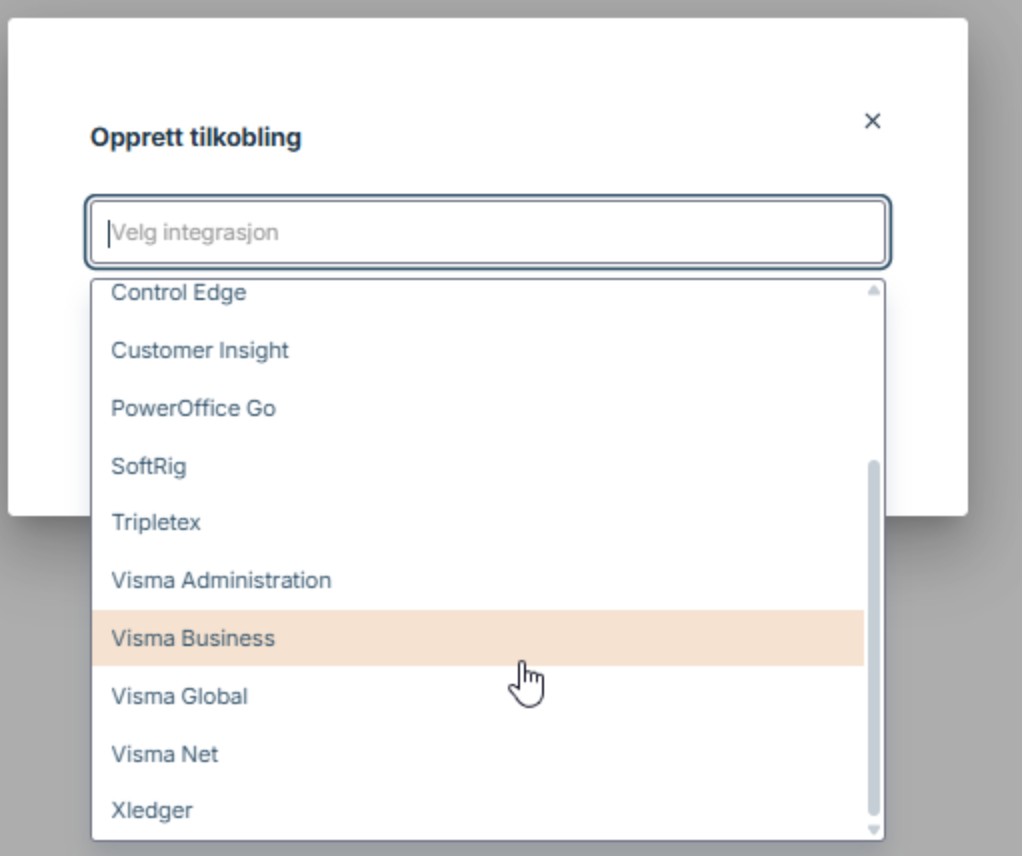
Task: Pick Xledger integration option
Action: (152, 810)
